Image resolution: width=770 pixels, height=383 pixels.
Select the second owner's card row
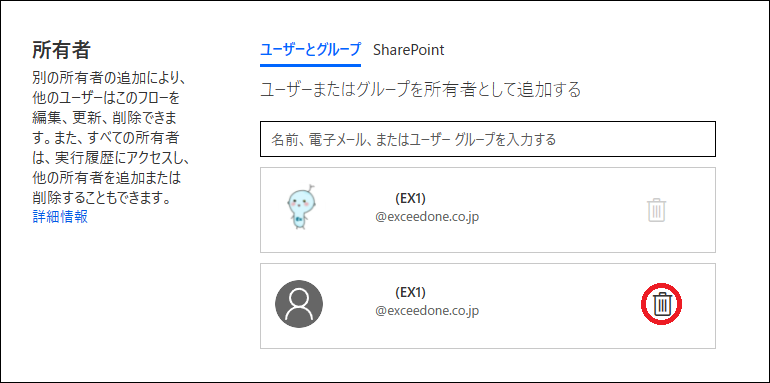[x=488, y=306]
